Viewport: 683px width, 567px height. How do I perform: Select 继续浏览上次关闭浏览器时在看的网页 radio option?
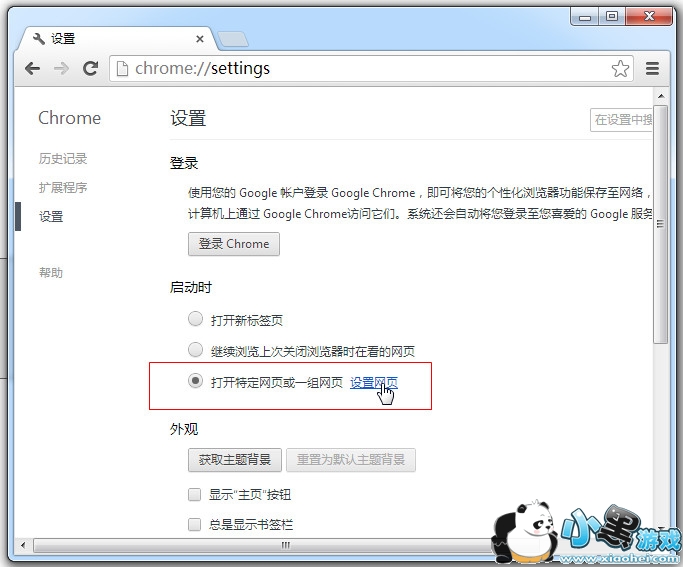[x=195, y=350]
